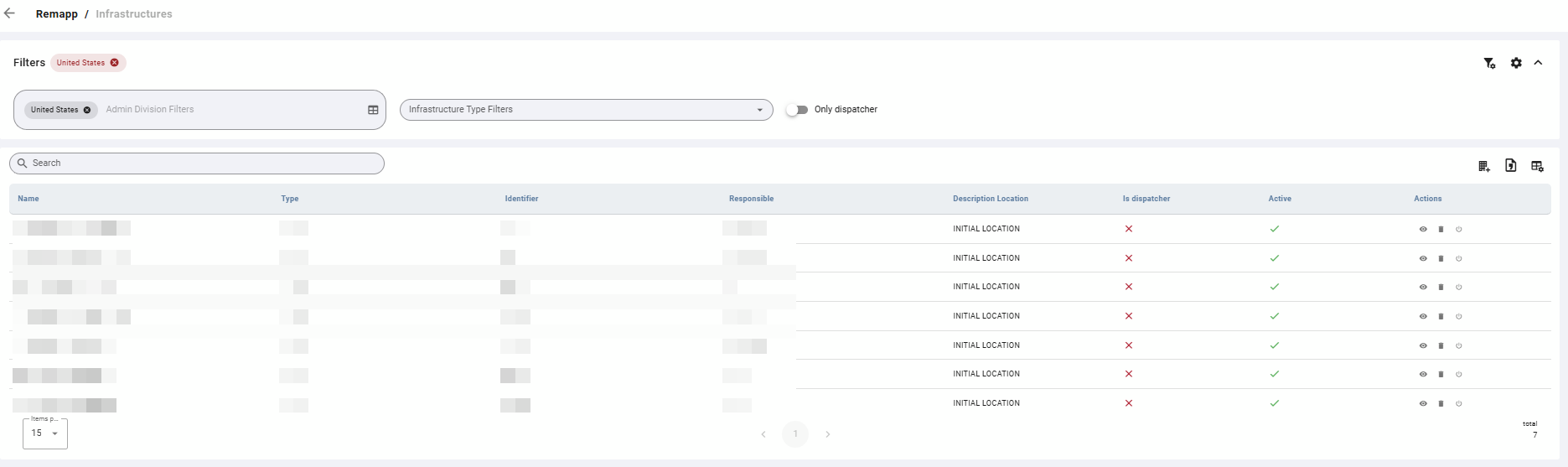
Task: Open the filter settings funnel icon
Action: point(1489,63)
